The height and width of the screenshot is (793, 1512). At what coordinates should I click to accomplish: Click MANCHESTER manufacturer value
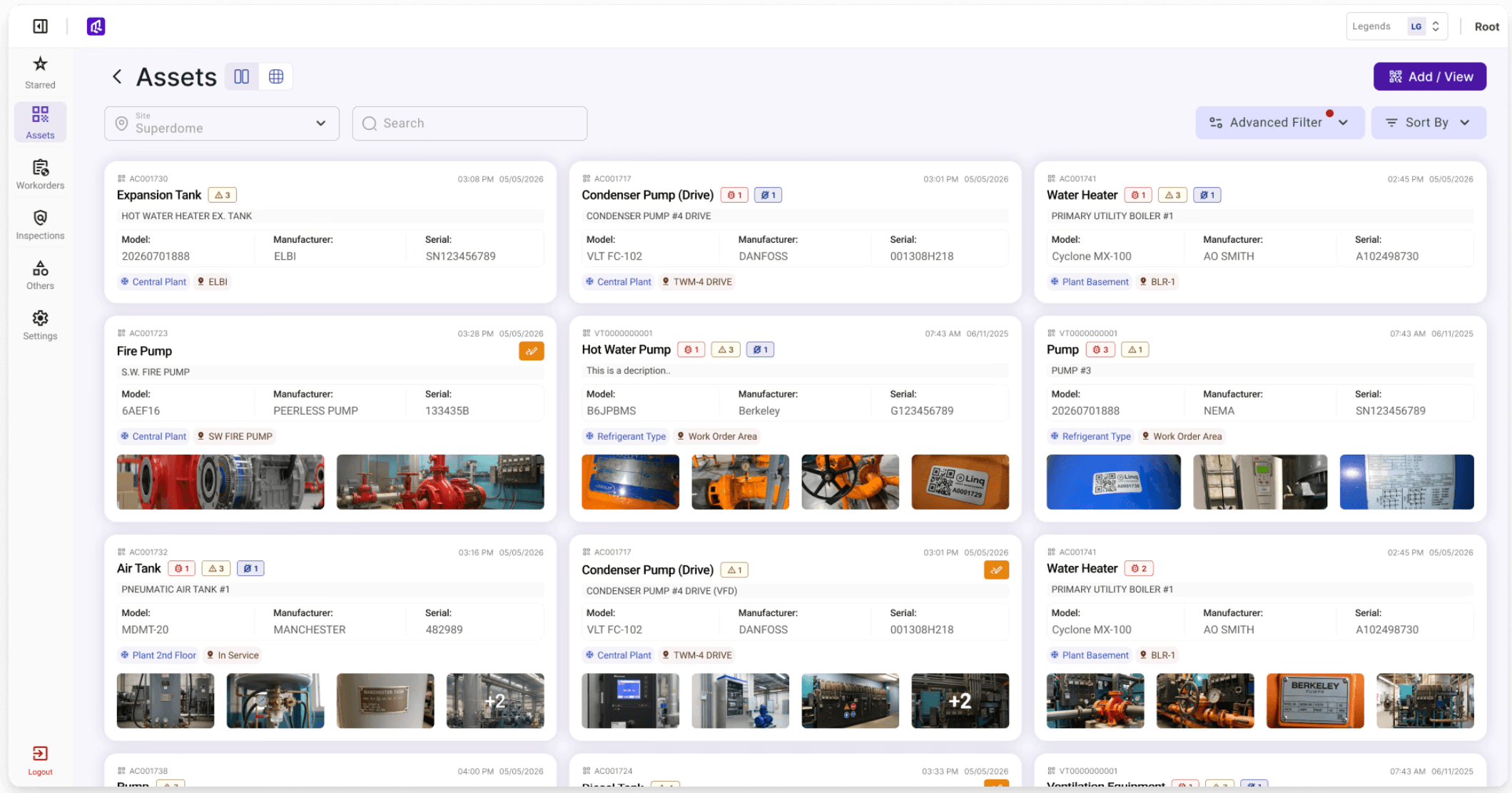(x=309, y=630)
